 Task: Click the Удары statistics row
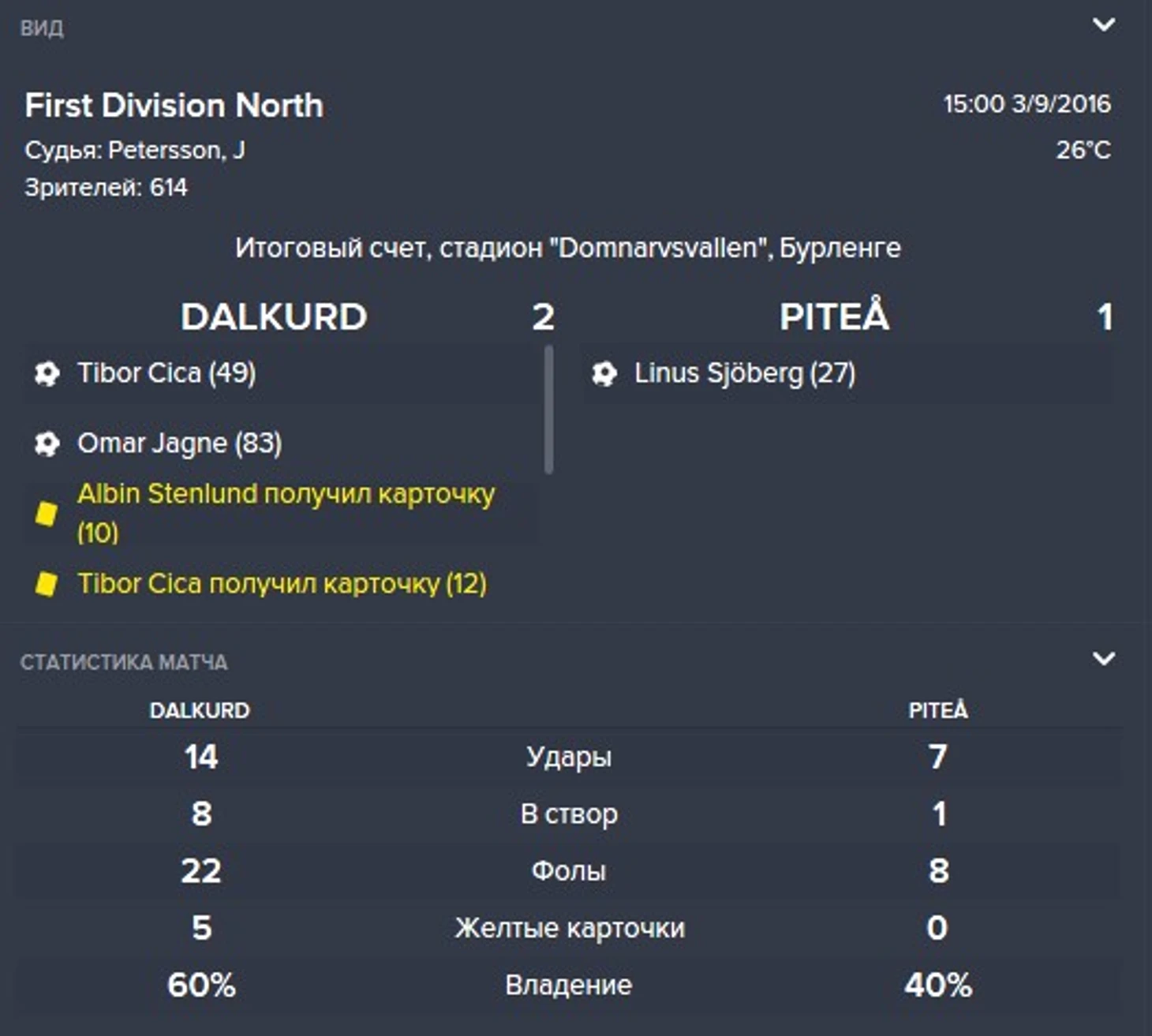point(568,757)
